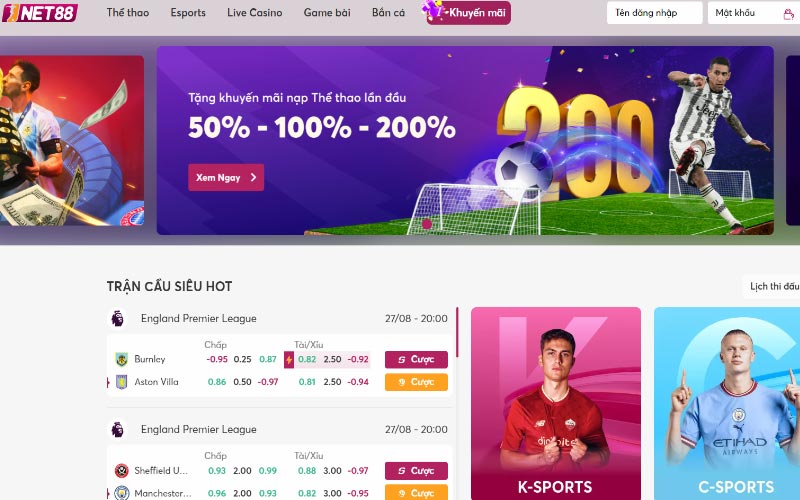Click the NET88 logo

point(40,13)
